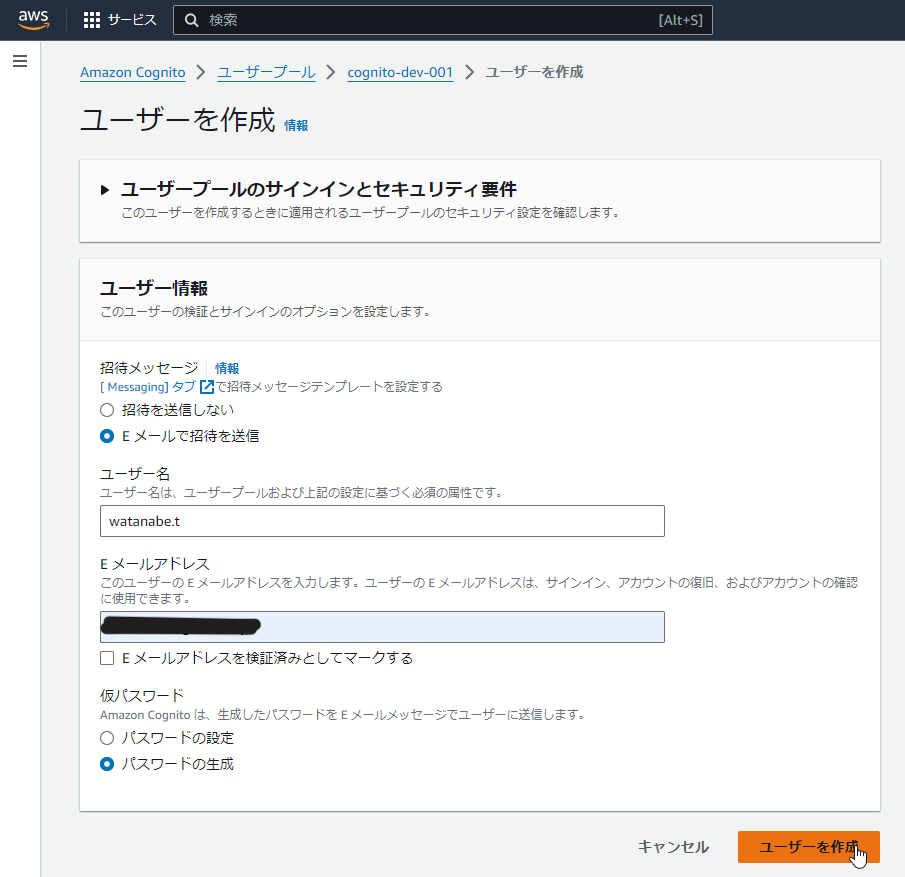The image size is (905, 877).
Task: Select パスワードの生成 radio button
Action: (x=107, y=764)
